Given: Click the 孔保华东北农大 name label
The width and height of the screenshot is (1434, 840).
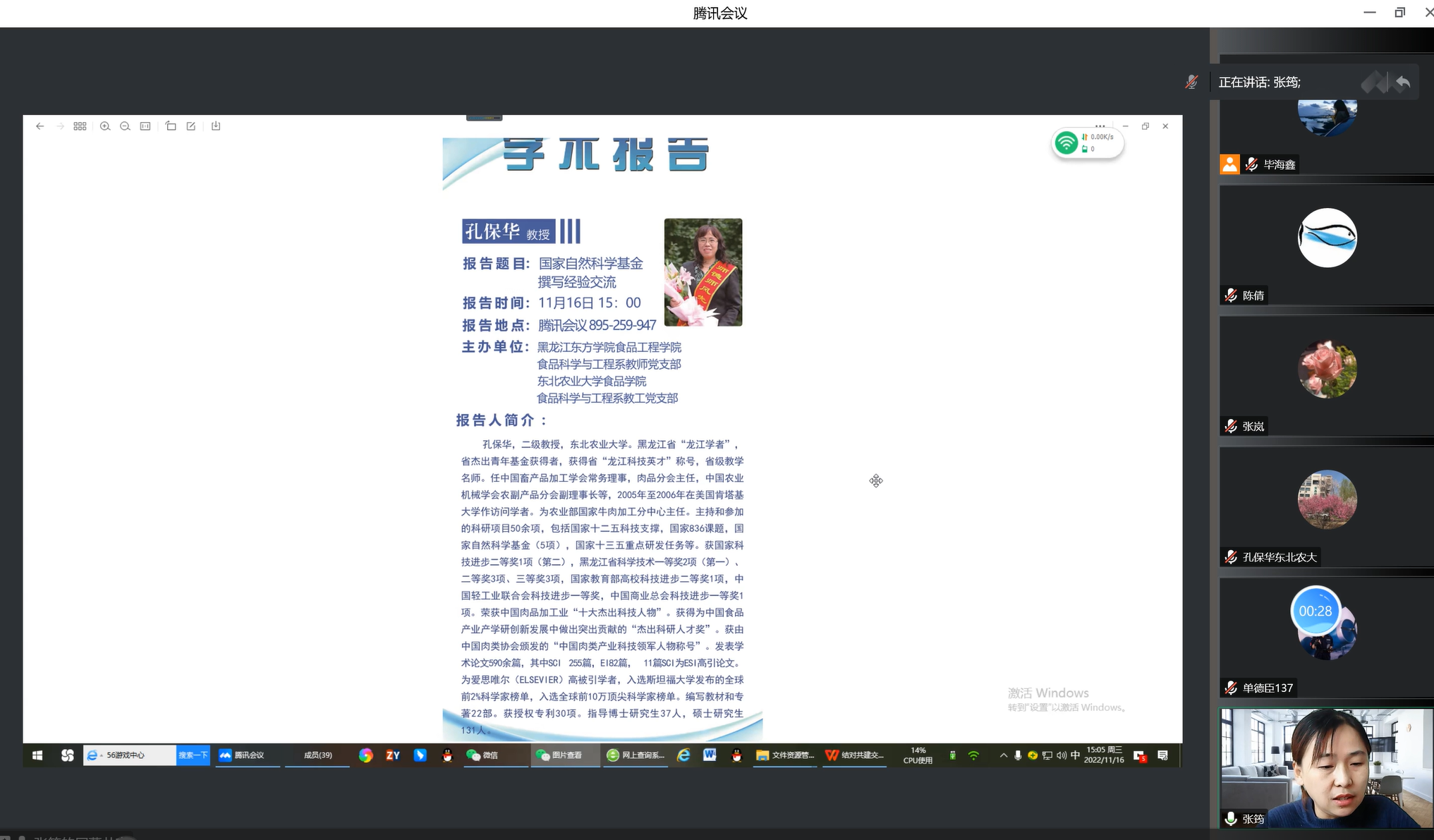Looking at the screenshot, I should coord(1280,557).
